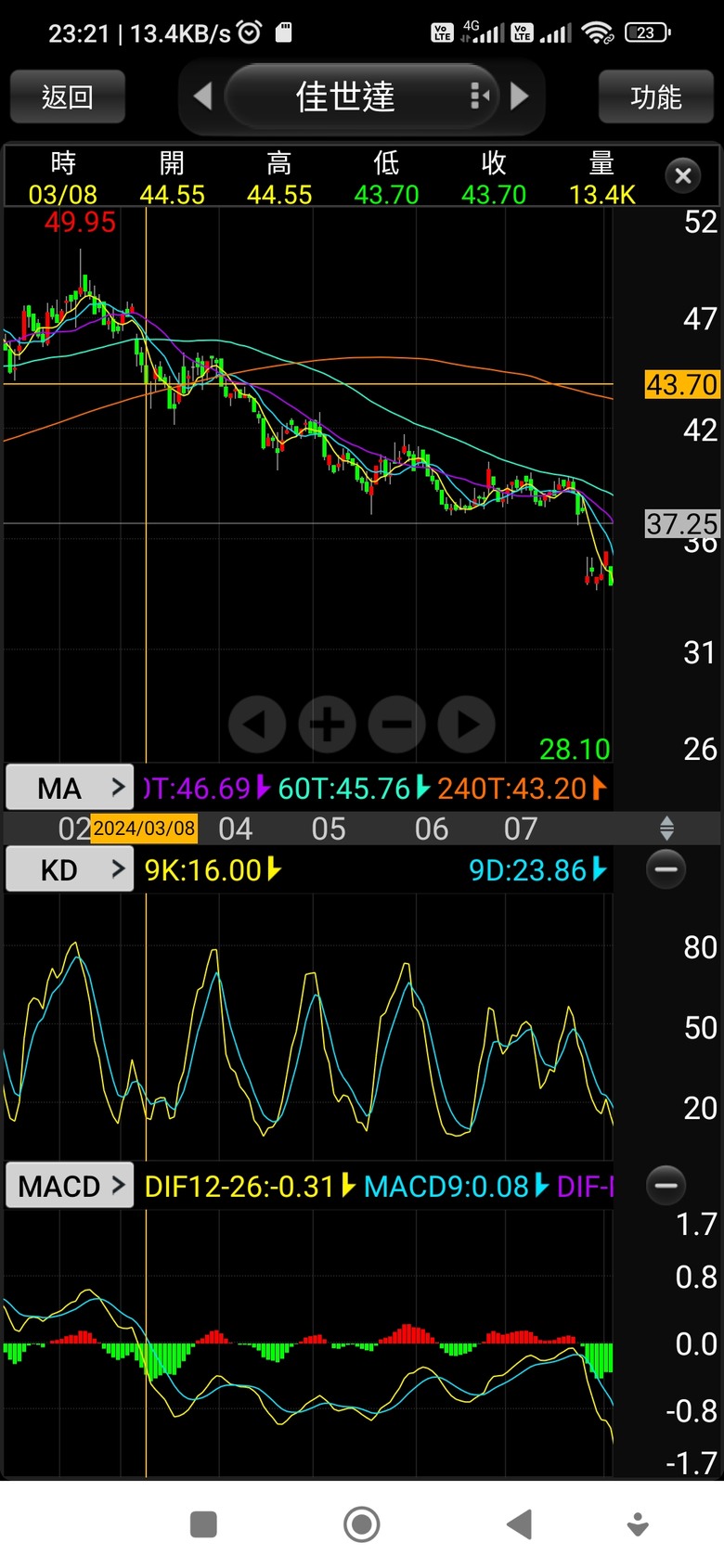The height and width of the screenshot is (1568, 724).
Task: Tap the month label 04 on the timeline
Action: (235, 829)
